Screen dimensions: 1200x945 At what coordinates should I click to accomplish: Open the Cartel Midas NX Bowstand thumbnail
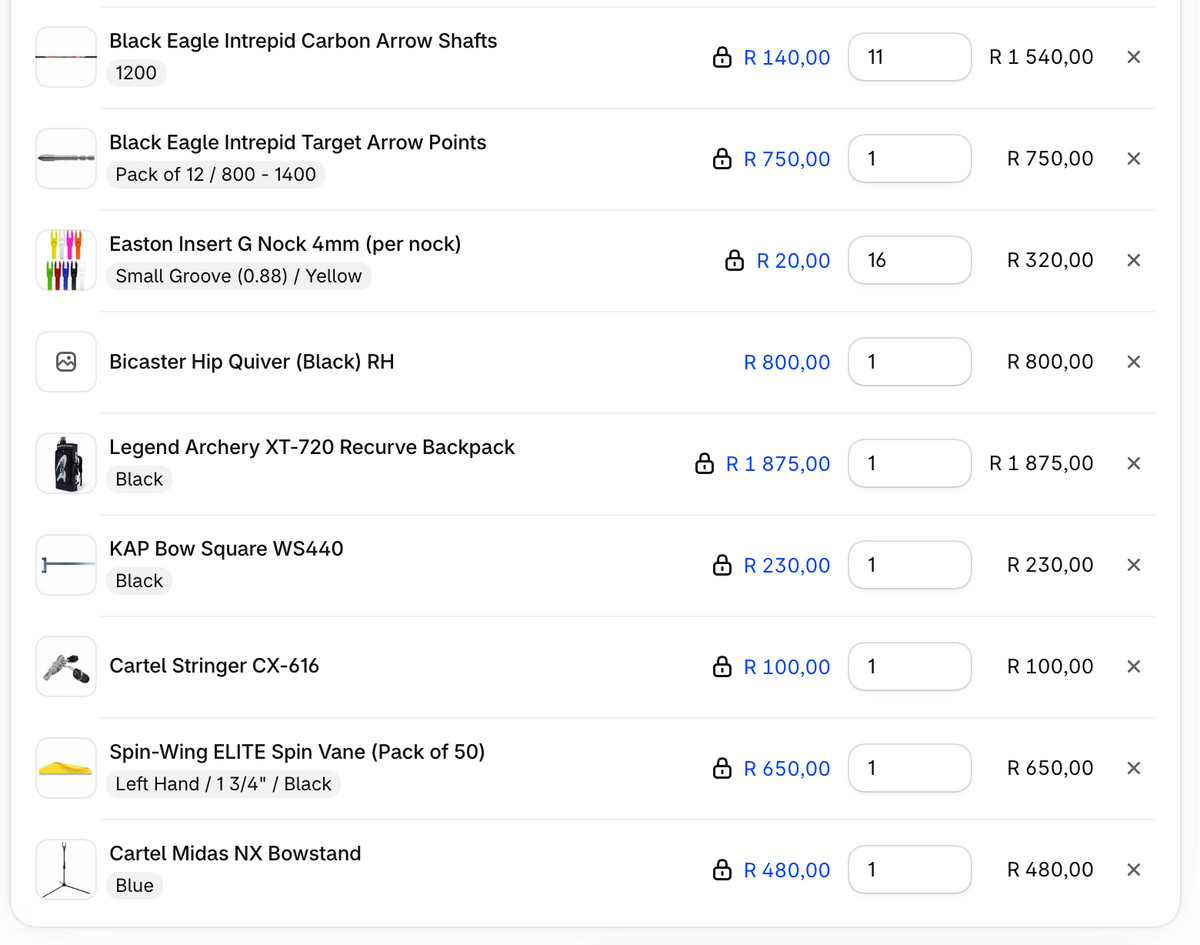(66, 870)
